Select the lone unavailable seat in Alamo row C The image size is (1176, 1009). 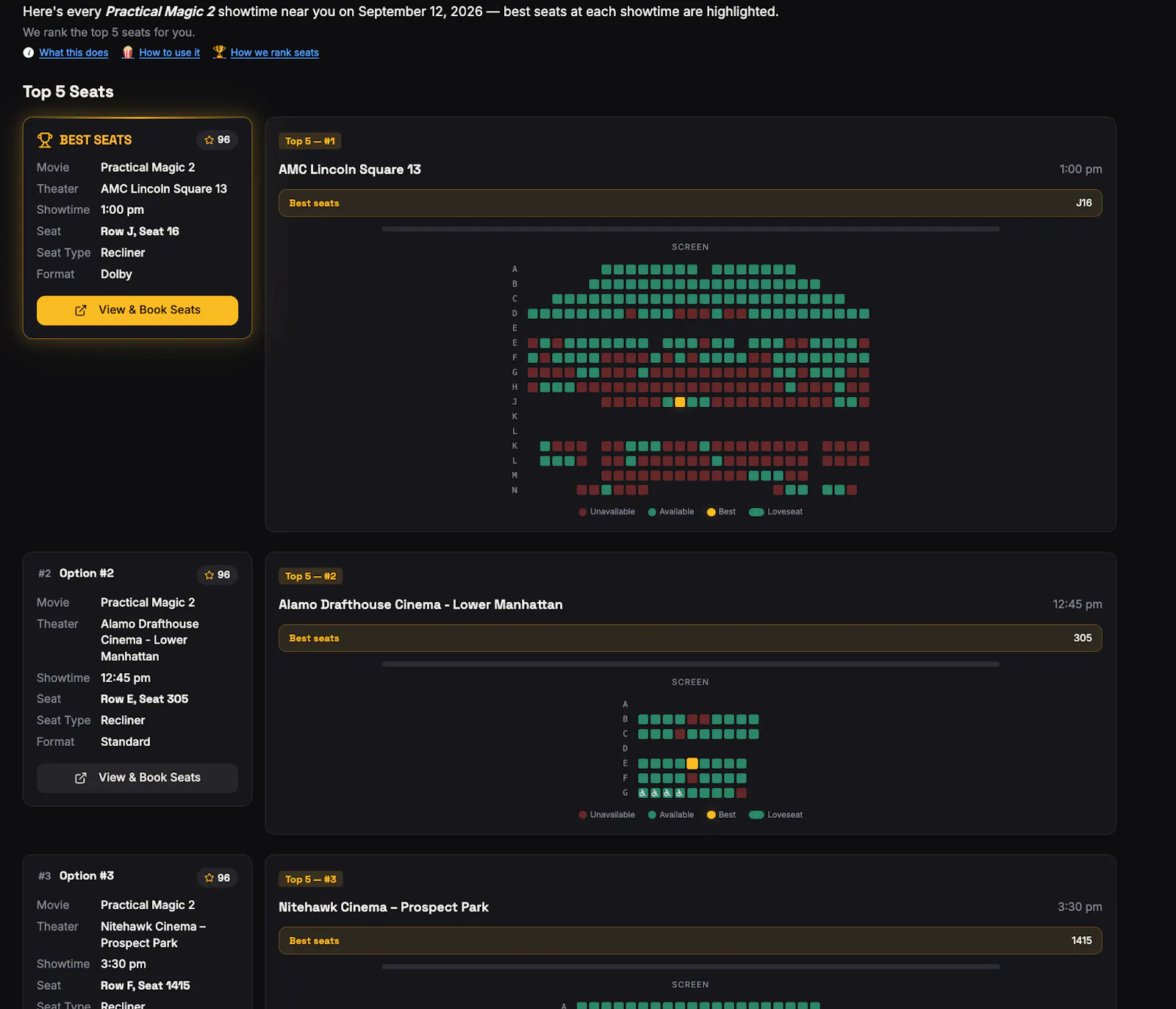pos(680,734)
